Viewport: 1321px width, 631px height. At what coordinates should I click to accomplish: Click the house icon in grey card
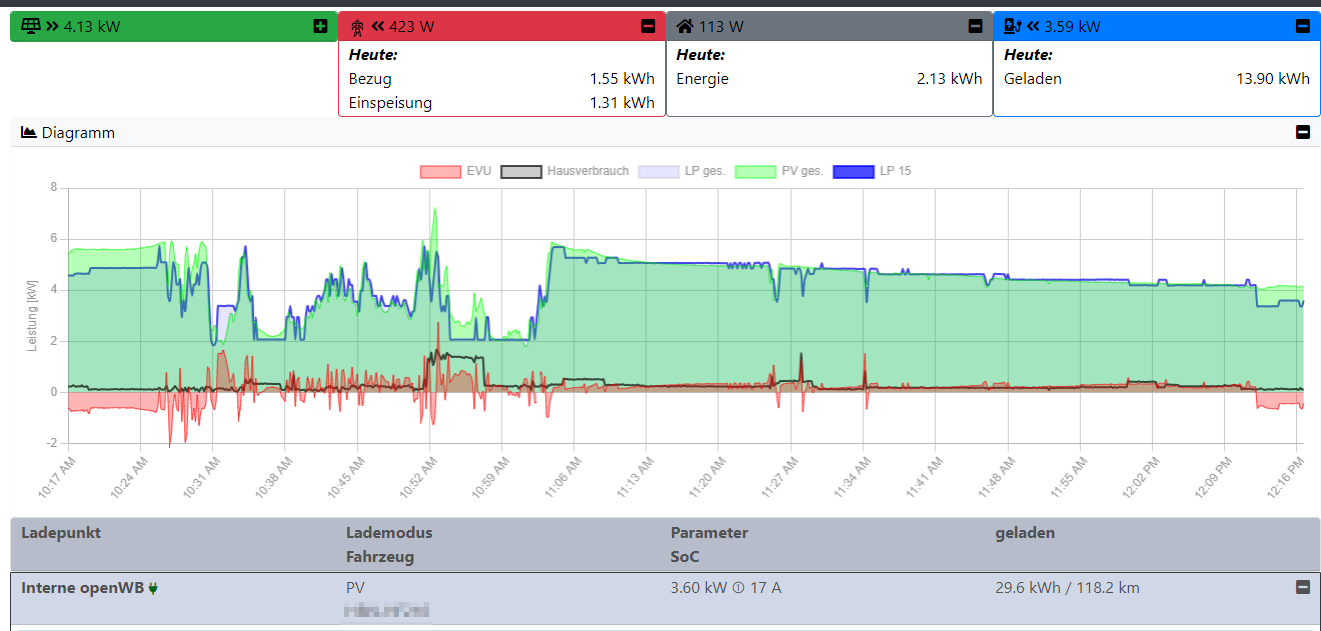click(x=685, y=26)
